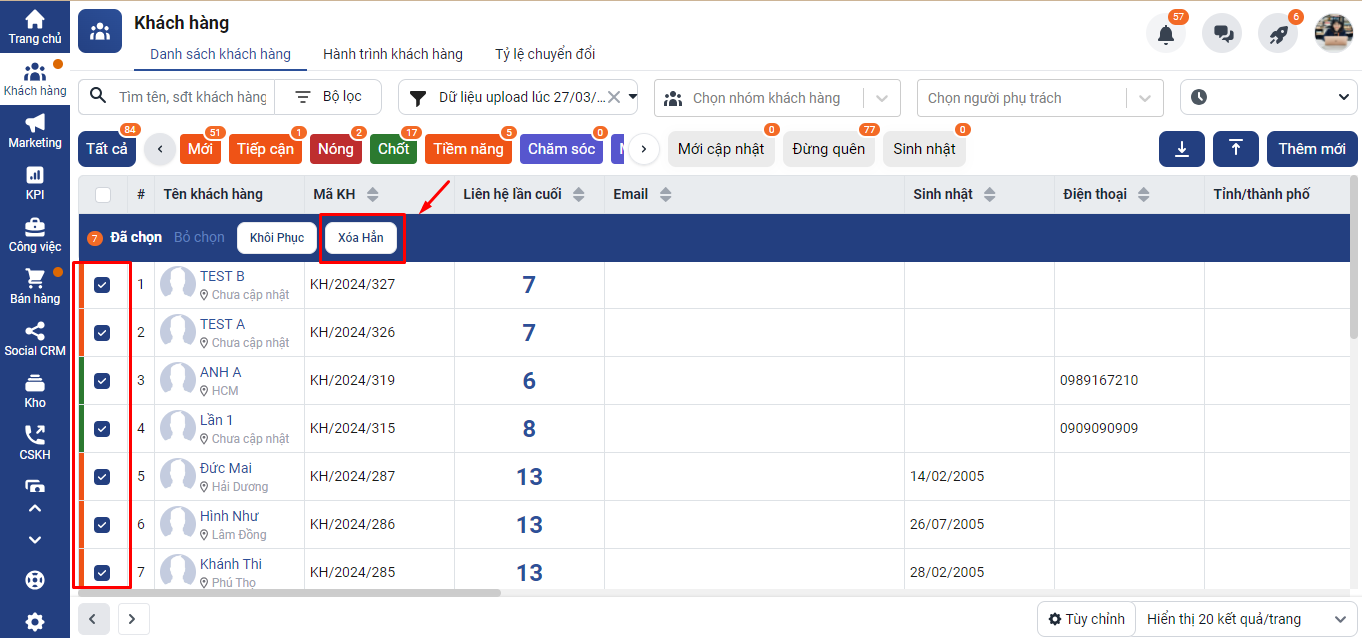Go to Bán hàng shopping cart
1362x638 pixels.
35,286
